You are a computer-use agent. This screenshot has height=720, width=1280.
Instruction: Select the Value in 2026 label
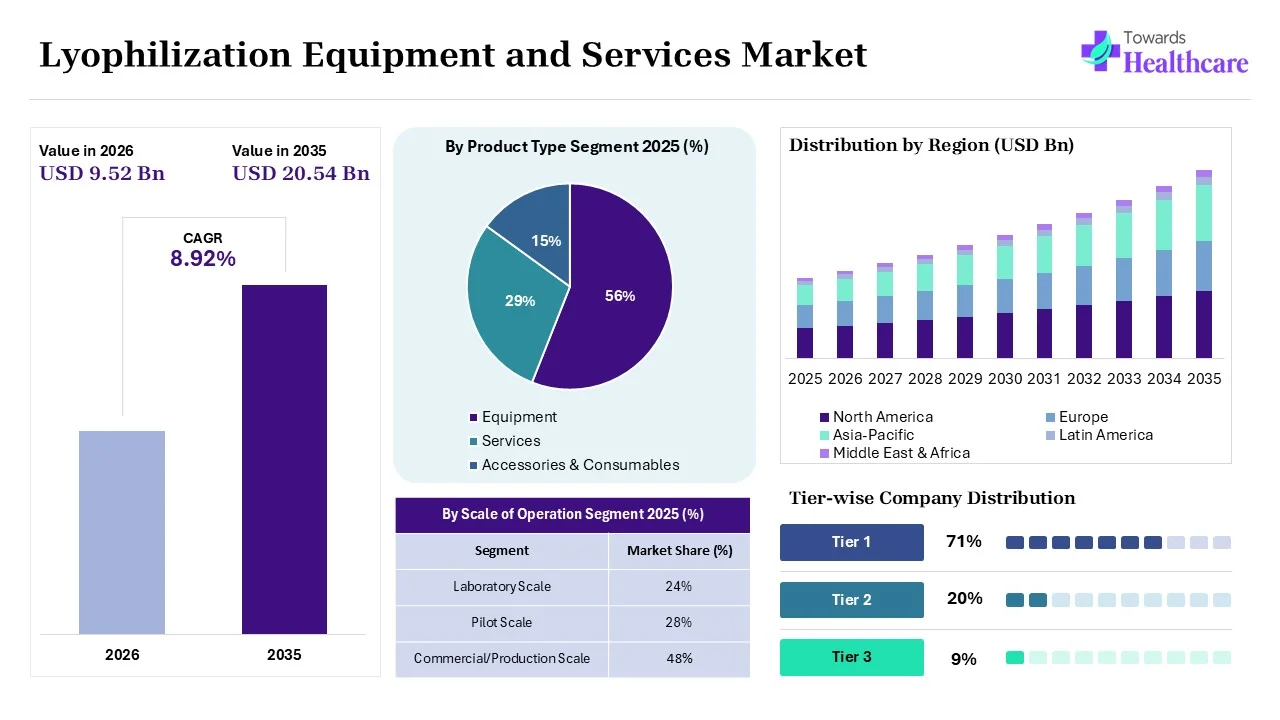(86, 151)
